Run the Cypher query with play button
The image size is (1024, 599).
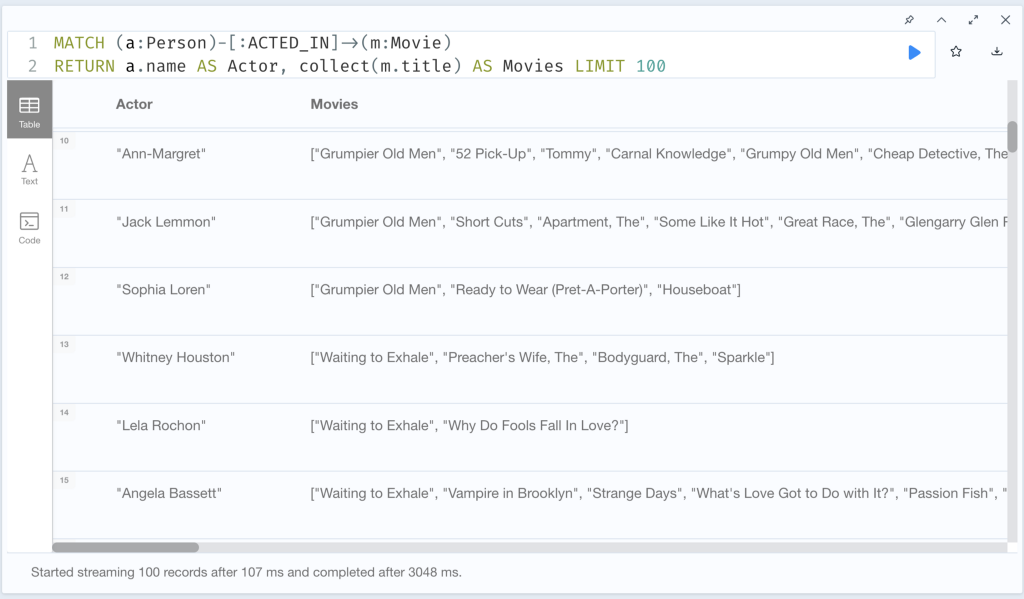tap(914, 52)
